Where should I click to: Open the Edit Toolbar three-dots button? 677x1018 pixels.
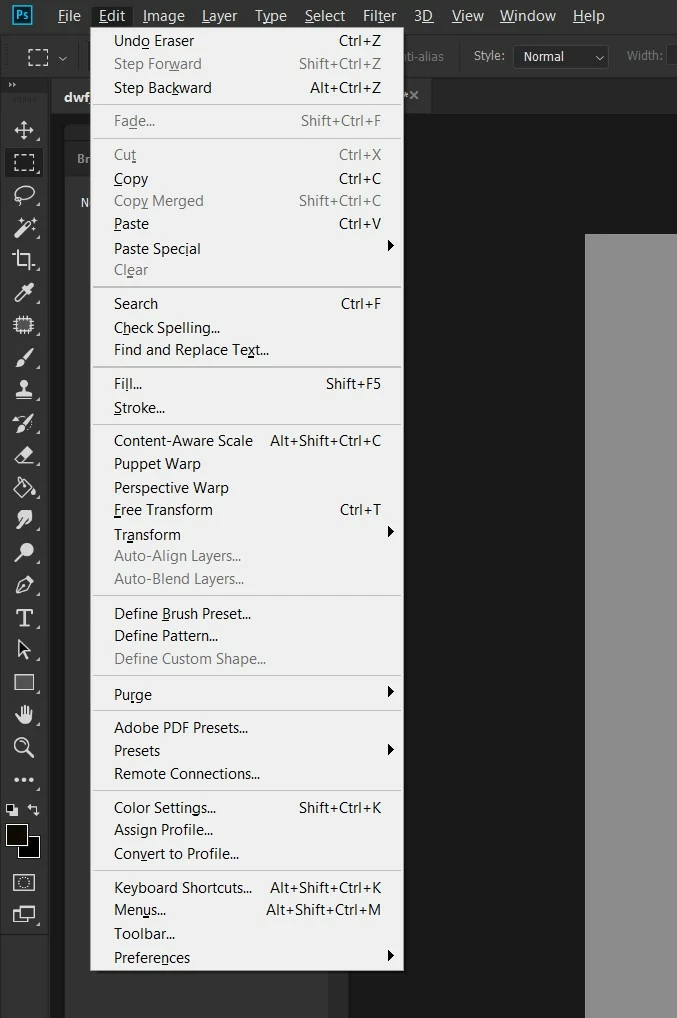point(24,780)
